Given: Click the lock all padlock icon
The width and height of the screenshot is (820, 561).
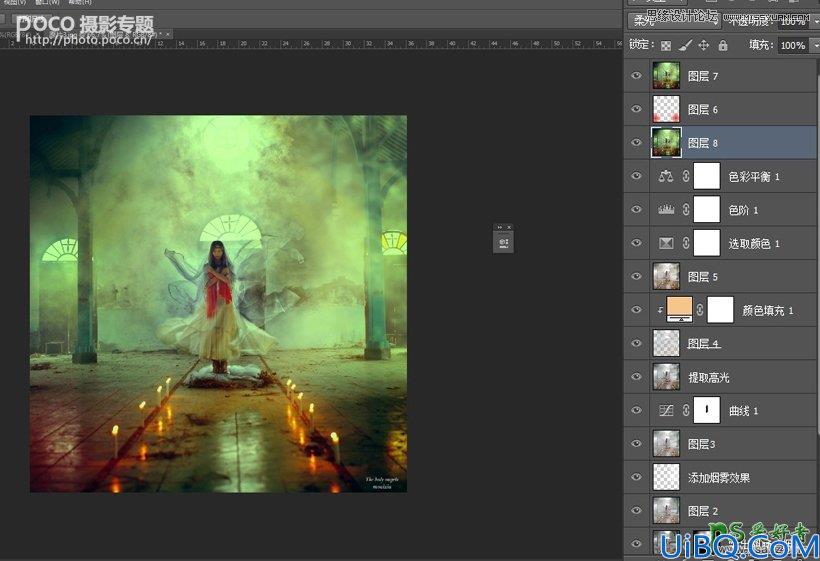Looking at the screenshot, I should click(723, 45).
